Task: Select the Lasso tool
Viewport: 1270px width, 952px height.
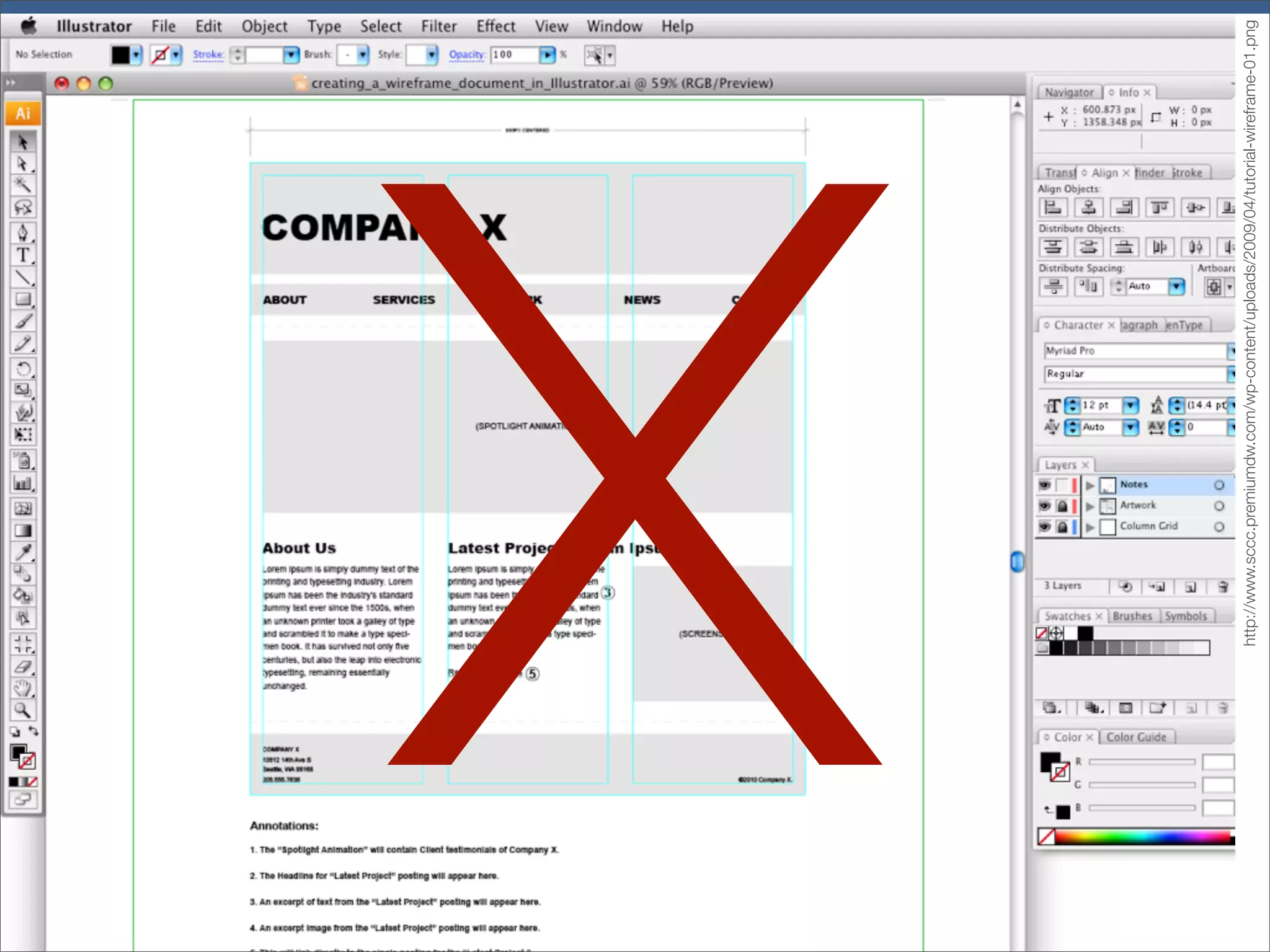Action: pyautogui.click(x=23, y=207)
